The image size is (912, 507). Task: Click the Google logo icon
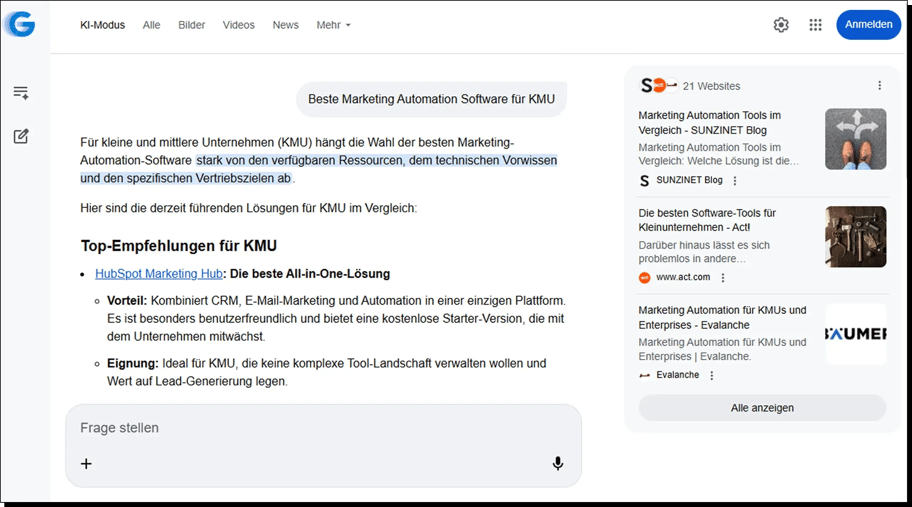click(20, 24)
